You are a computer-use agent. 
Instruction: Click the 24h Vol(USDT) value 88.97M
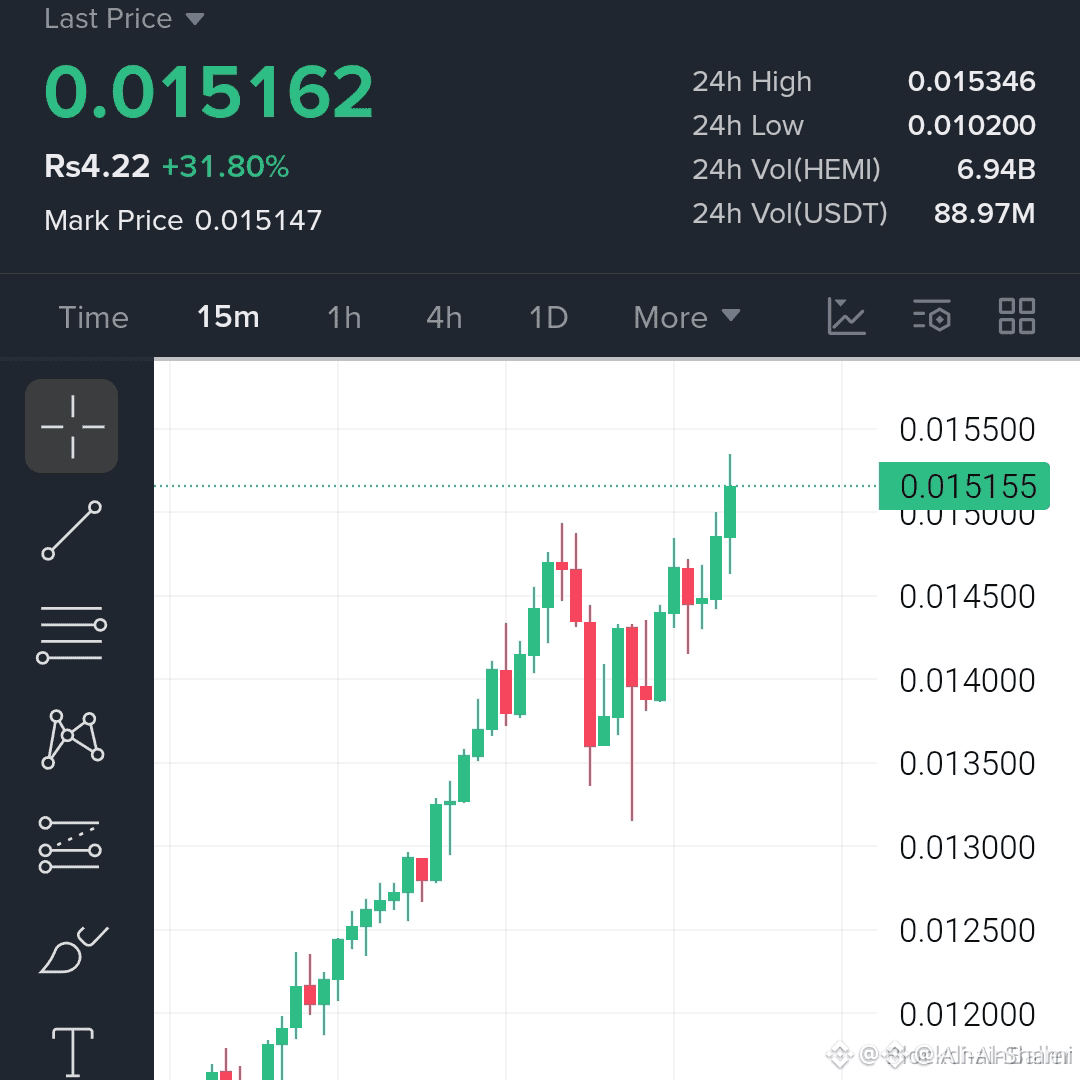(x=984, y=214)
